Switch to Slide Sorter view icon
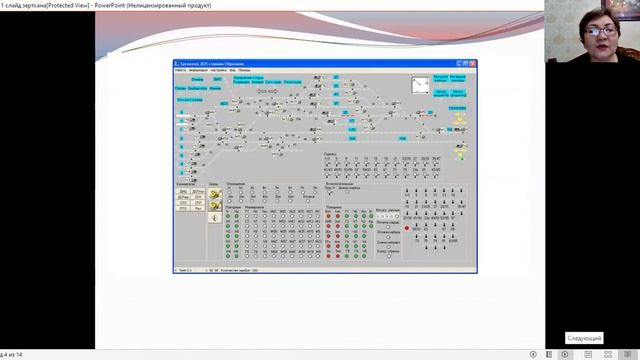 click(608, 354)
